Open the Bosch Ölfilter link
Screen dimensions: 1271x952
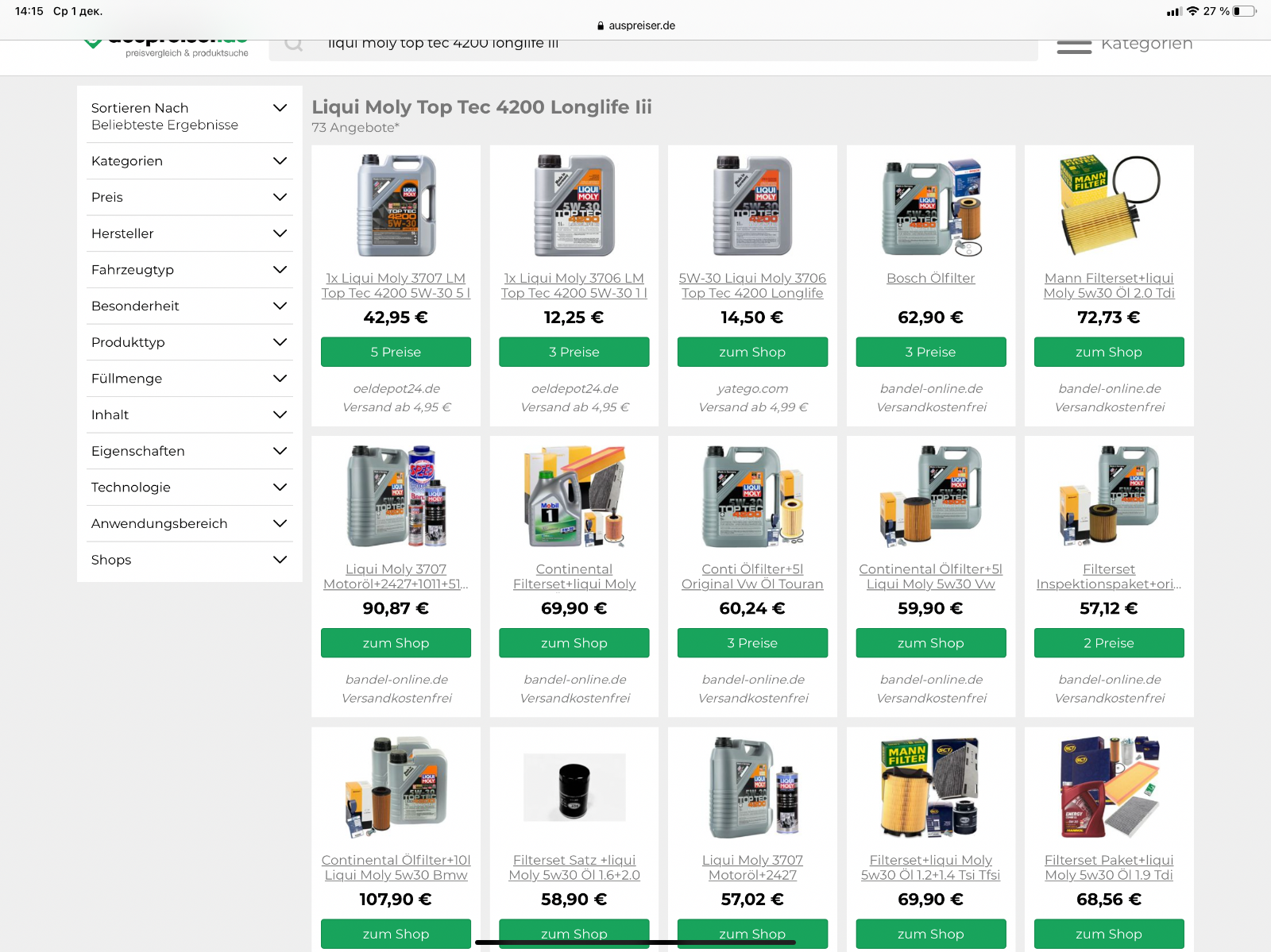[931, 279]
